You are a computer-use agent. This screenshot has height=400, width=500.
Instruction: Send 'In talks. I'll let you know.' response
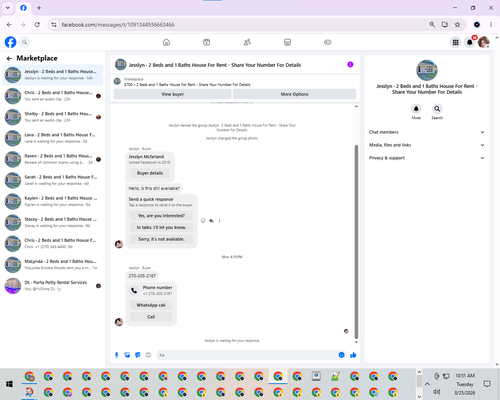161,227
